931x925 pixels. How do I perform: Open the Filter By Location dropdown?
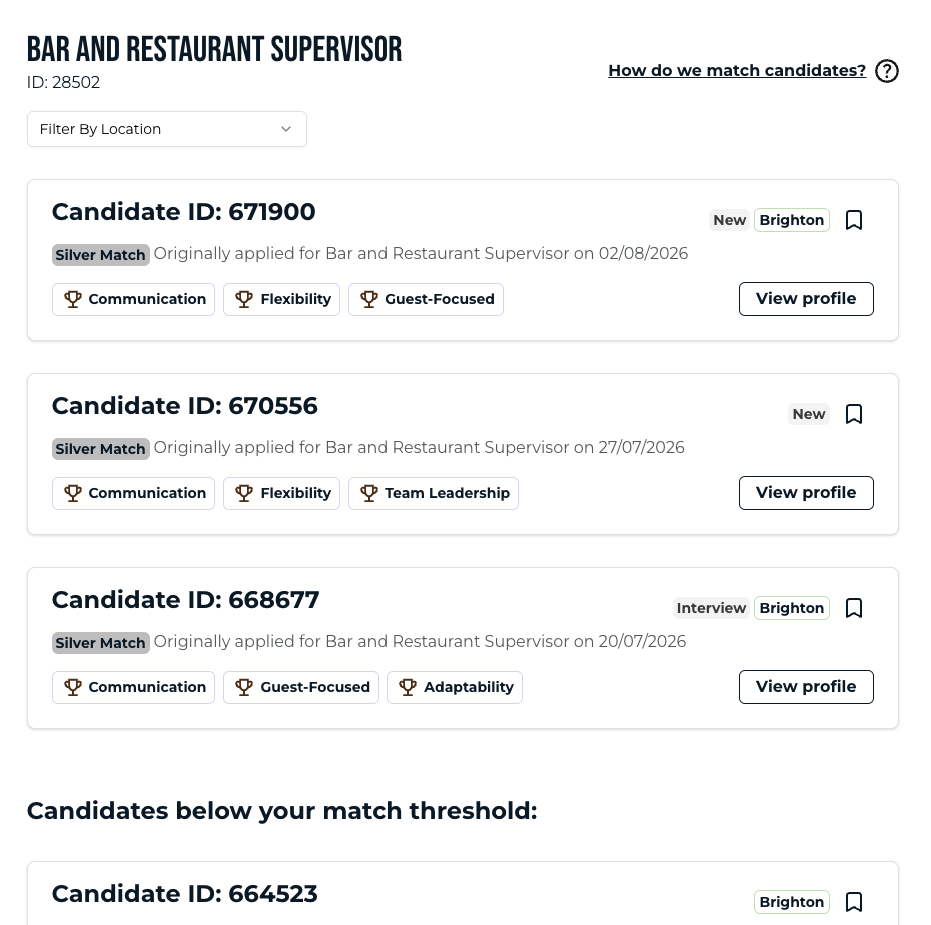click(x=167, y=129)
